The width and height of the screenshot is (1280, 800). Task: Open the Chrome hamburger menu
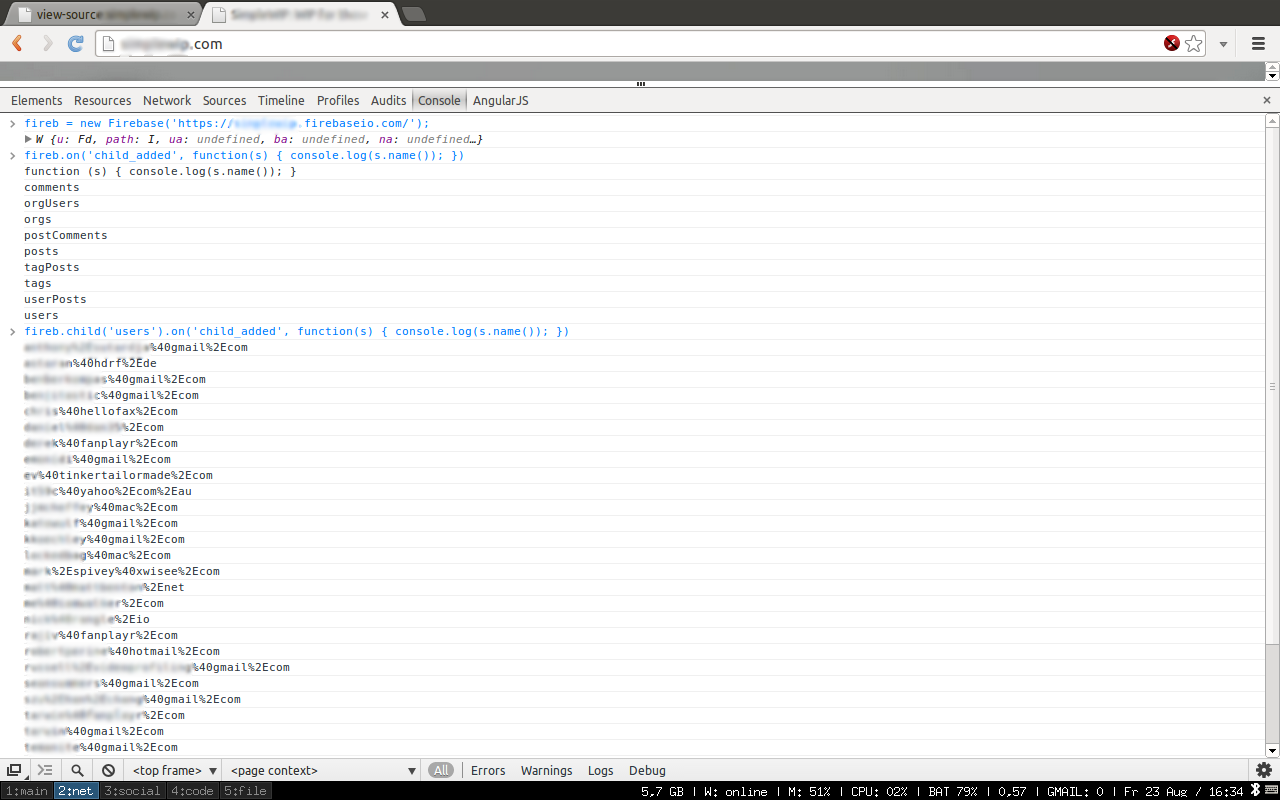[1258, 44]
